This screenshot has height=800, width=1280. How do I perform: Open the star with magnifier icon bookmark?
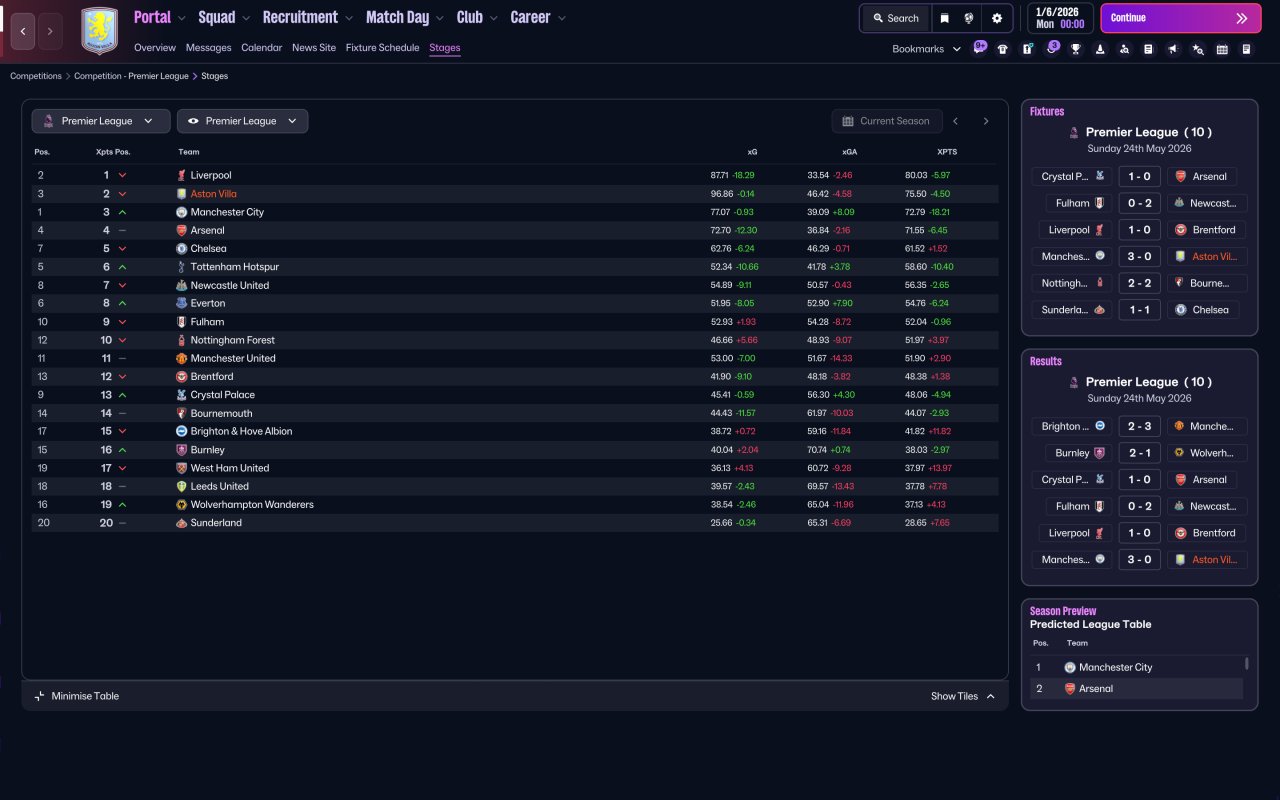(x=1198, y=49)
